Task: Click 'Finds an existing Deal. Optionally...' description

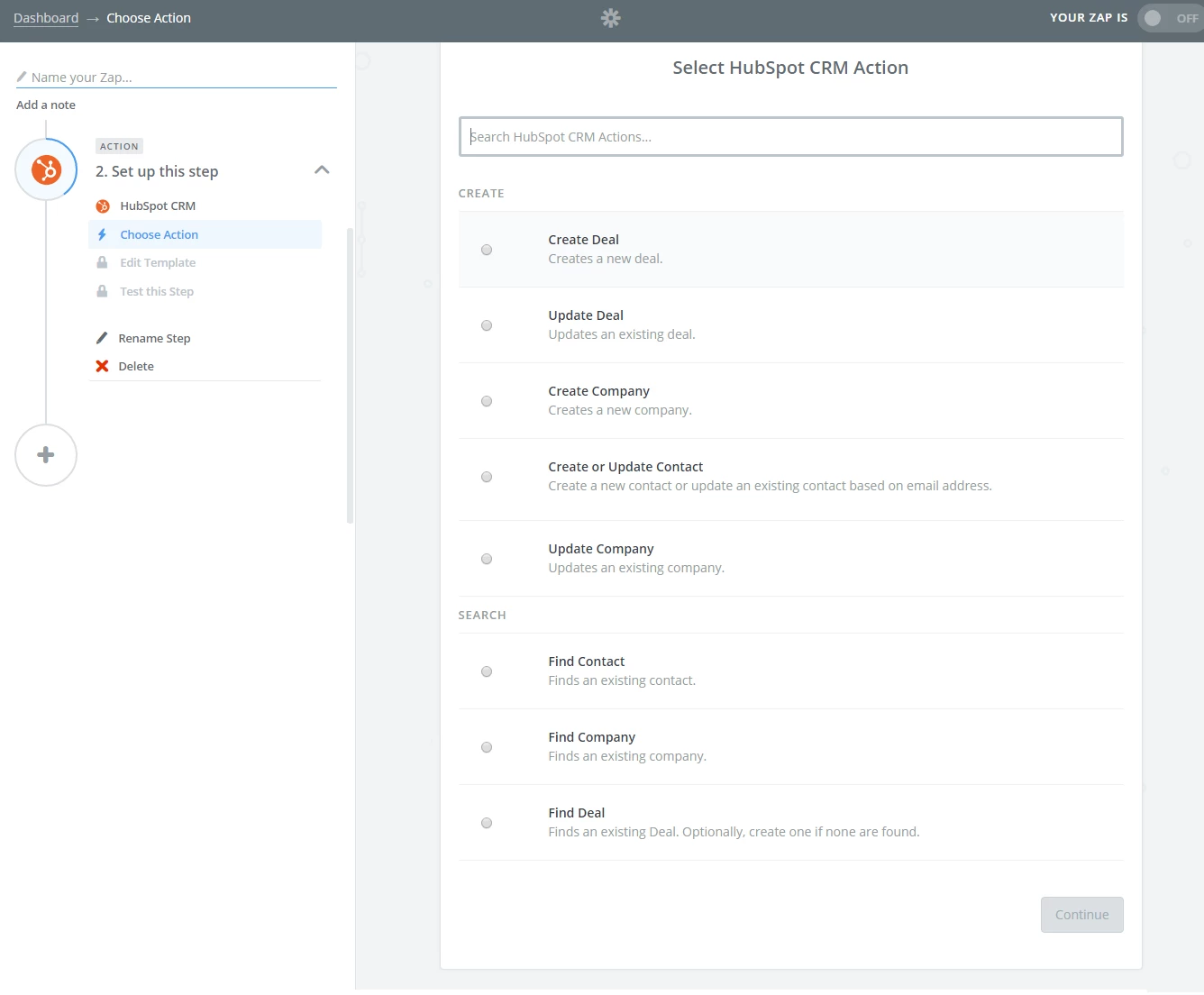Action: coord(734,832)
